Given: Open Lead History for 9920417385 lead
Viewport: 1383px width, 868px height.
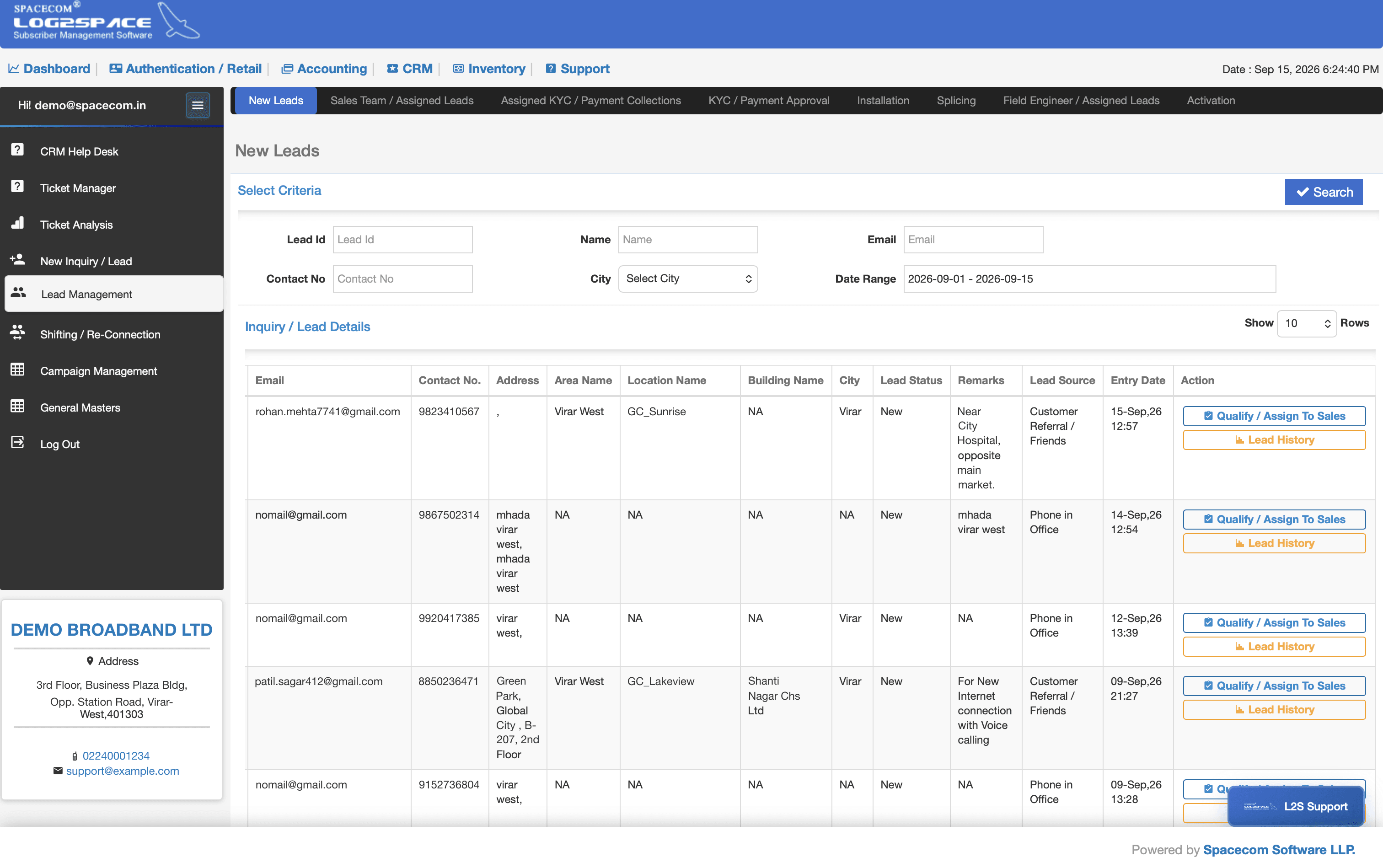Looking at the screenshot, I should coord(1274,646).
